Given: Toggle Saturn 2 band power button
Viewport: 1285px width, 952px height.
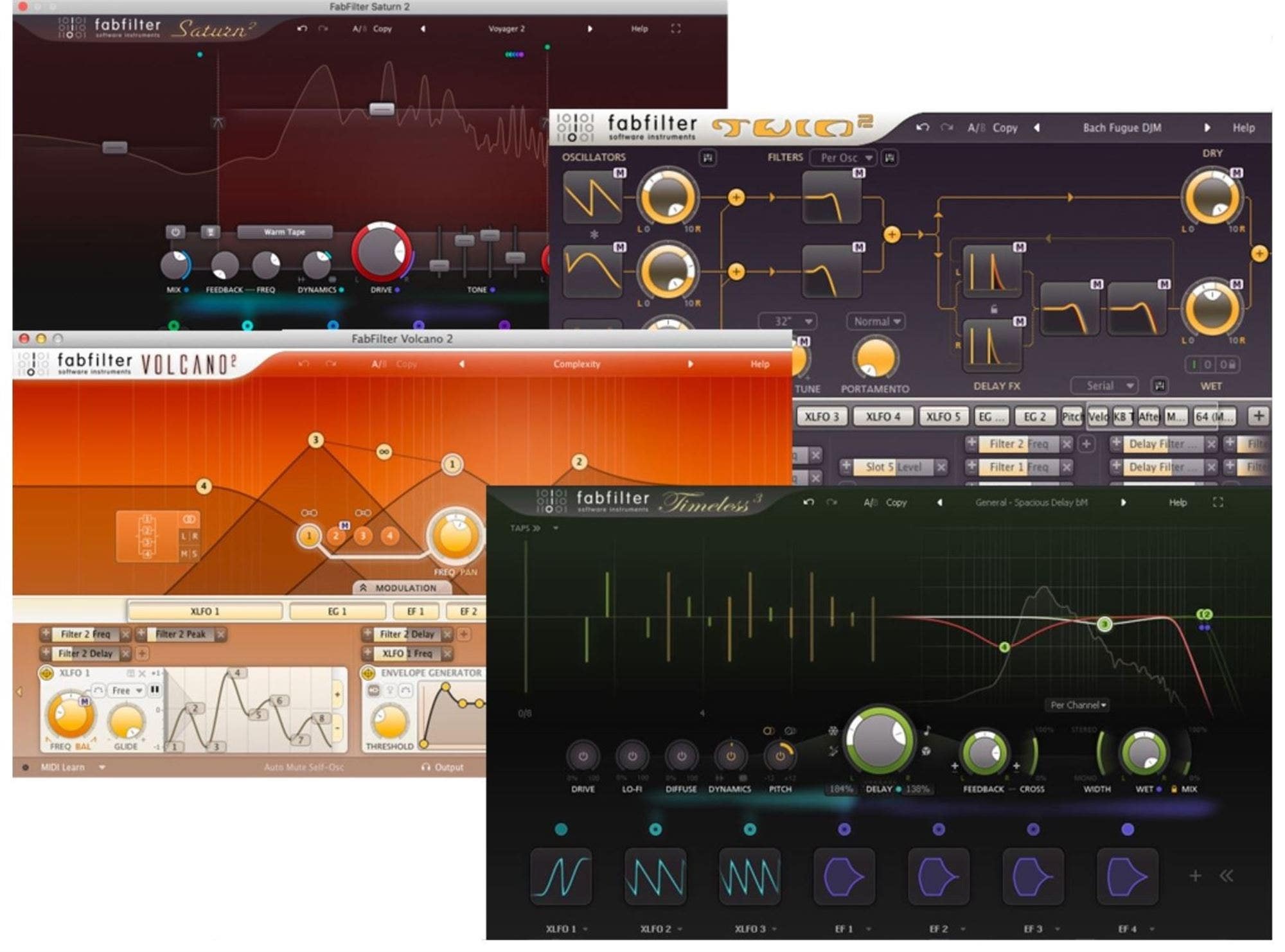Looking at the screenshot, I should [175, 232].
